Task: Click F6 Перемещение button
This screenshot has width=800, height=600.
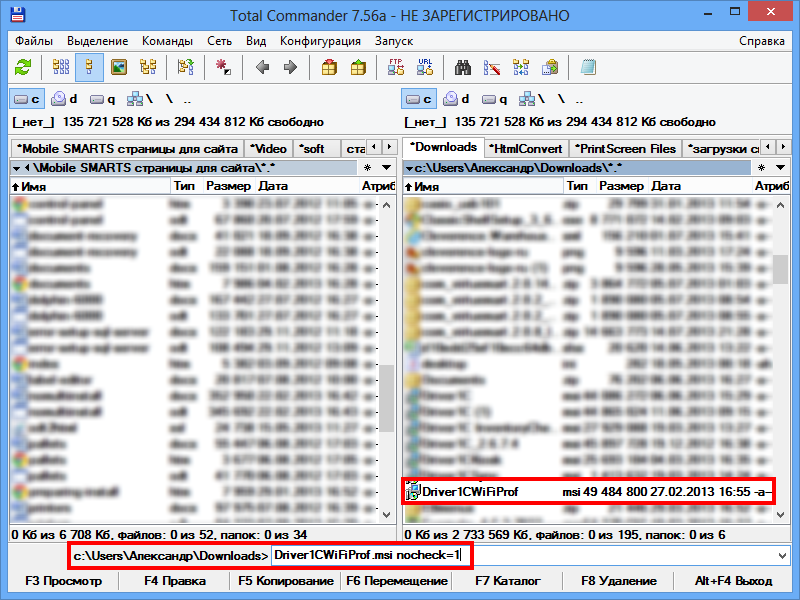Action: pyautogui.click(x=397, y=581)
